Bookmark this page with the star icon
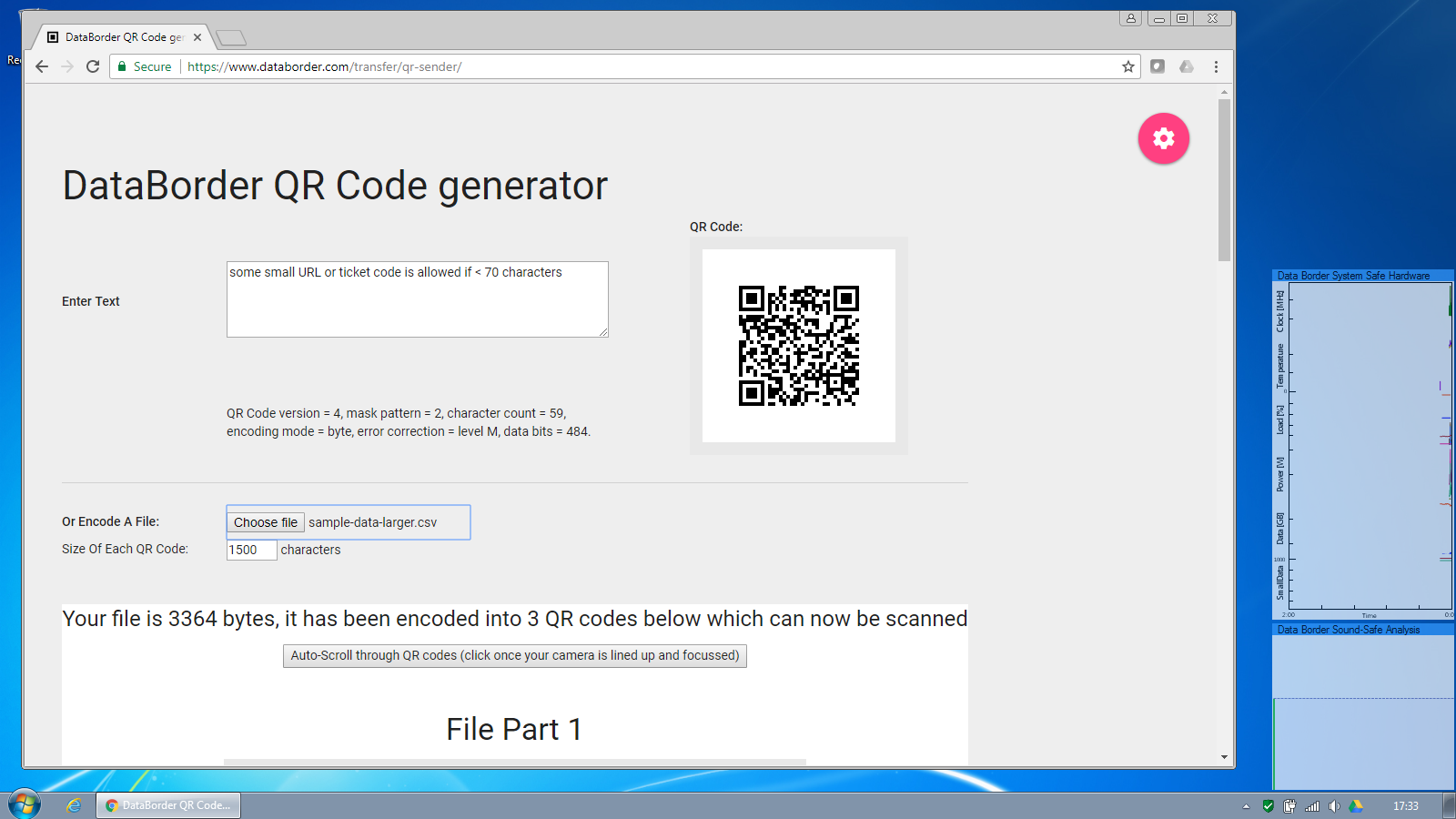 1128,66
